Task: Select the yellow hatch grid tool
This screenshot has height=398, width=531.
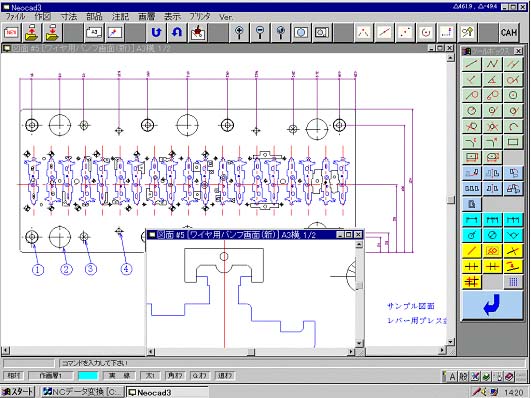Action: pyautogui.click(x=471, y=281)
